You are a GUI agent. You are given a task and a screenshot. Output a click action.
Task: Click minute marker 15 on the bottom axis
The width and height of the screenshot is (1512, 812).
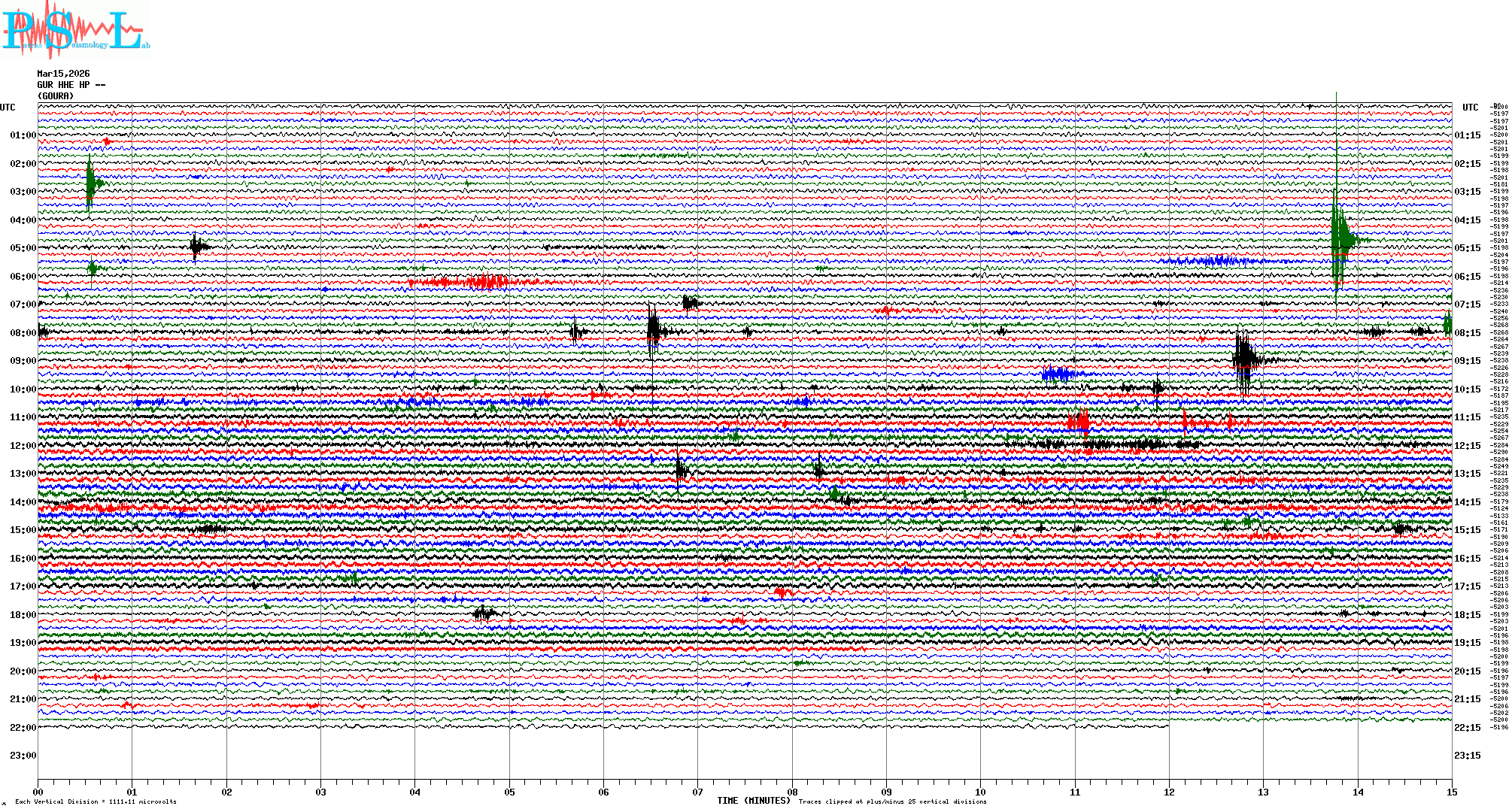(x=1452, y=792)
